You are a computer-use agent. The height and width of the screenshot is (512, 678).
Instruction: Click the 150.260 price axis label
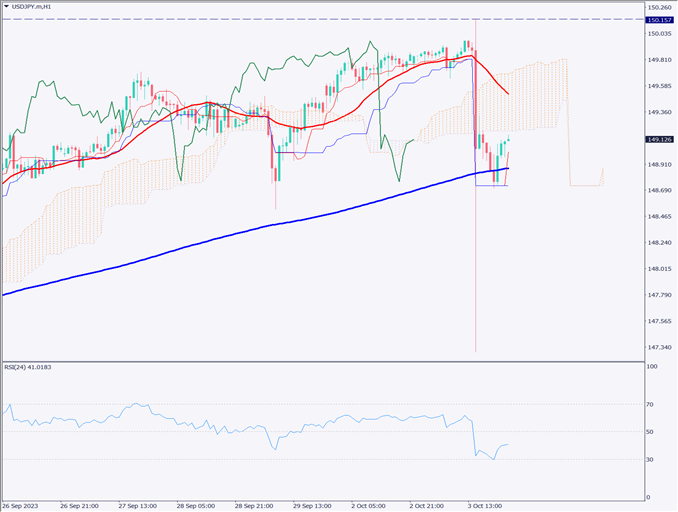(659, 8)
